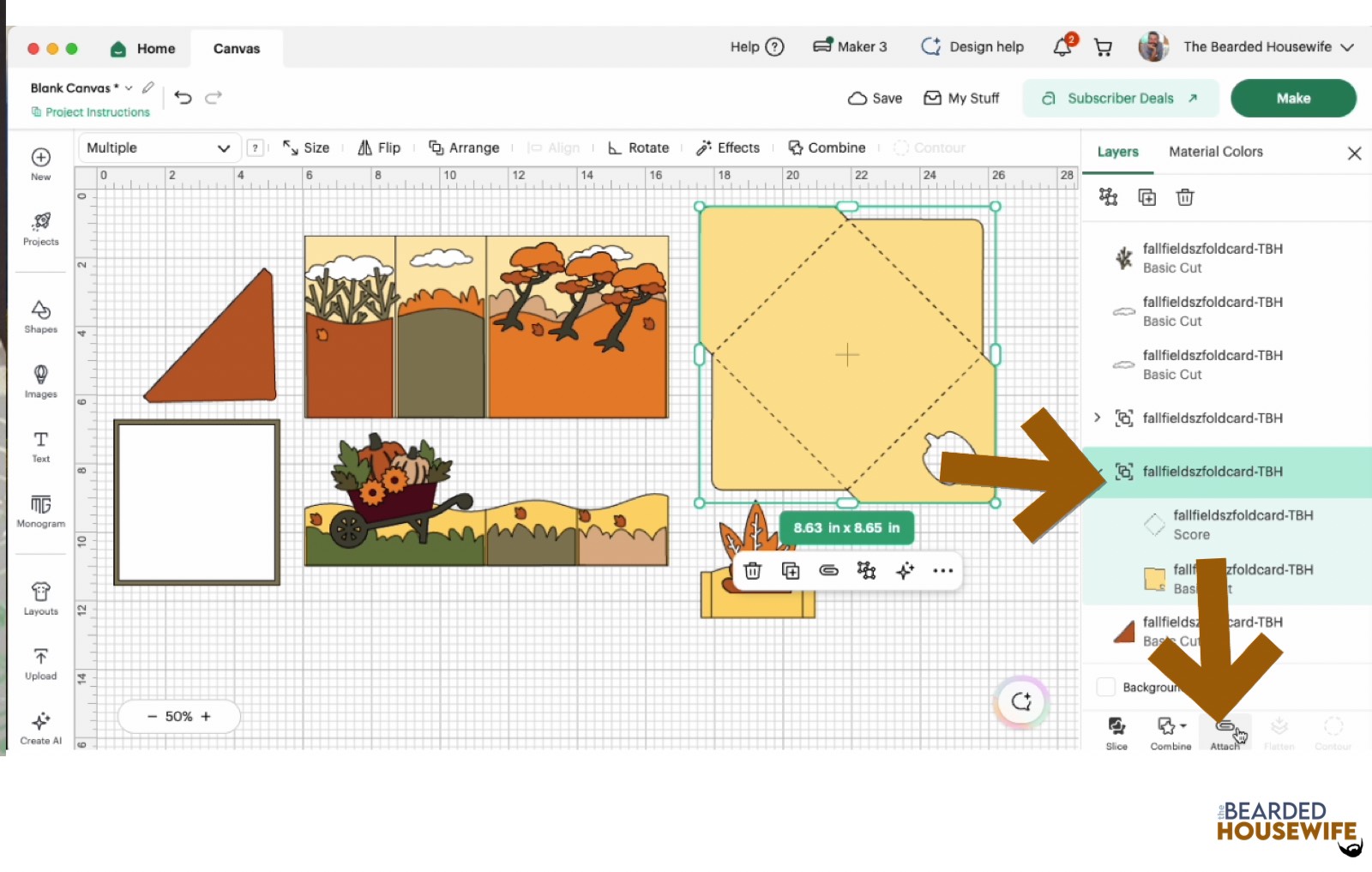Open the top toolbar Combine menu
The image size is (1372, 872).
pos(827,147)
